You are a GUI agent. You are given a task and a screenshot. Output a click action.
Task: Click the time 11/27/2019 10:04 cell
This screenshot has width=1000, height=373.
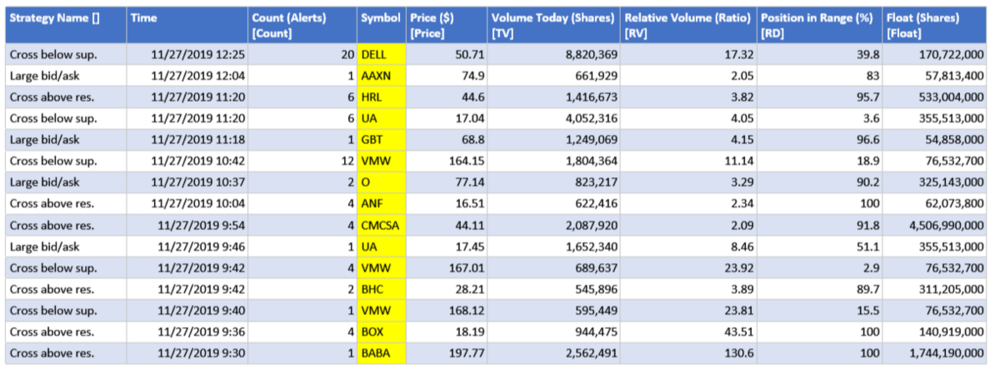(188, 204)
